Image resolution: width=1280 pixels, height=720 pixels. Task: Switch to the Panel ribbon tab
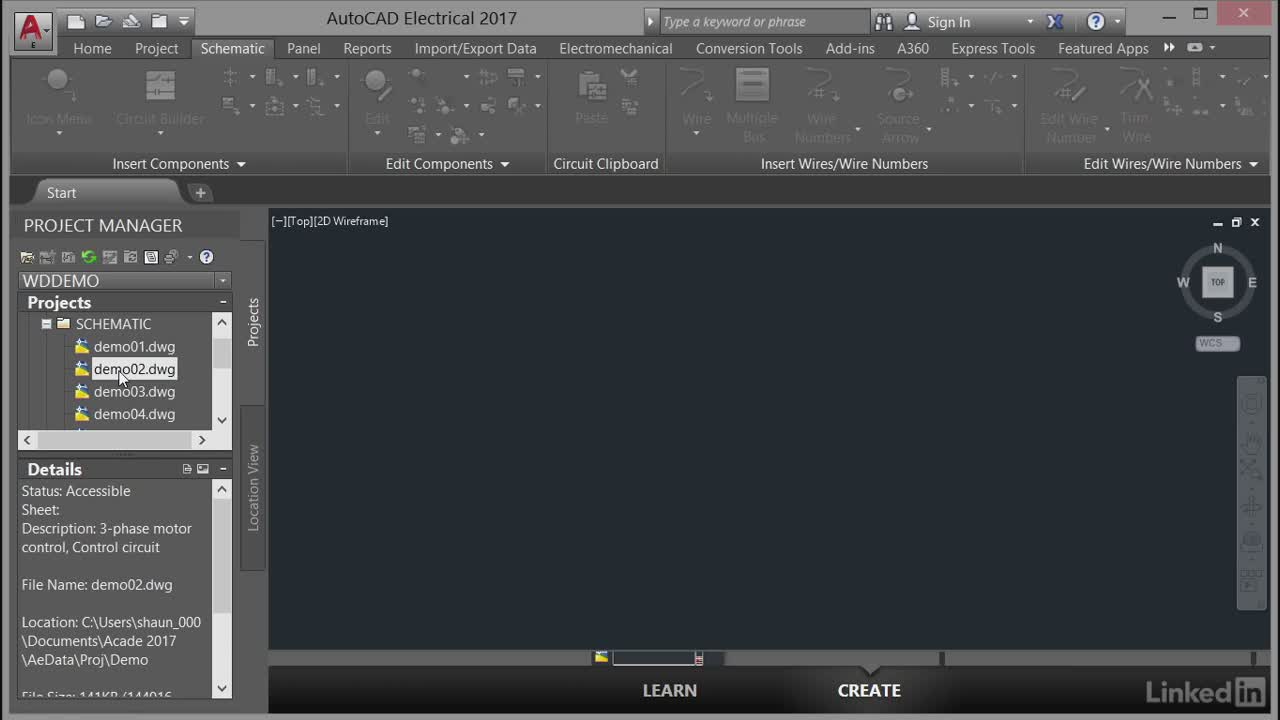coord(304,48)
